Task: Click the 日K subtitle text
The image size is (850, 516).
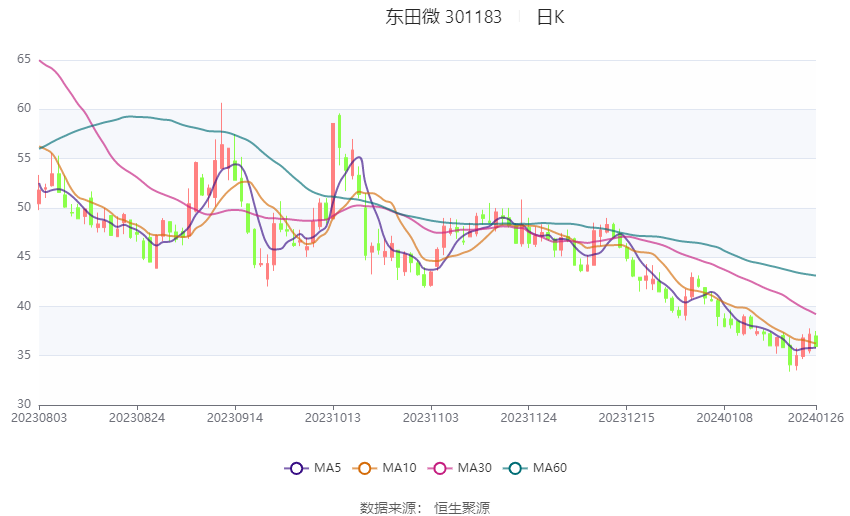Action: (550, 17)
